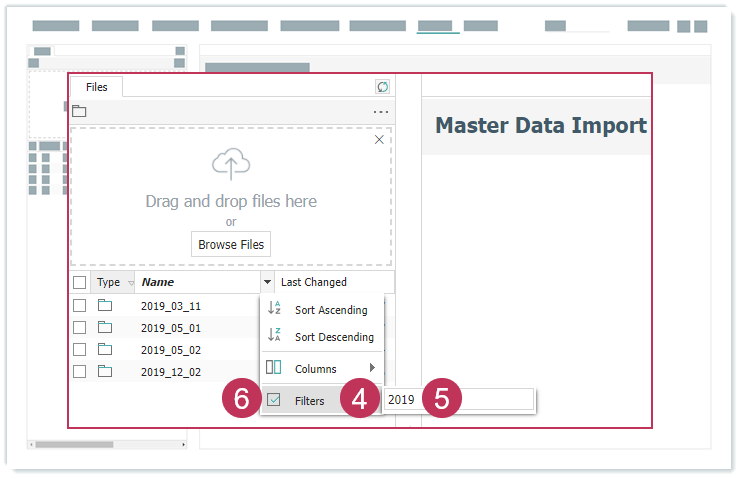The height and width of the screenshot is (479, 741).
Task: Open the Name column dropdown arrow
Action: click(x=267, y=283)
